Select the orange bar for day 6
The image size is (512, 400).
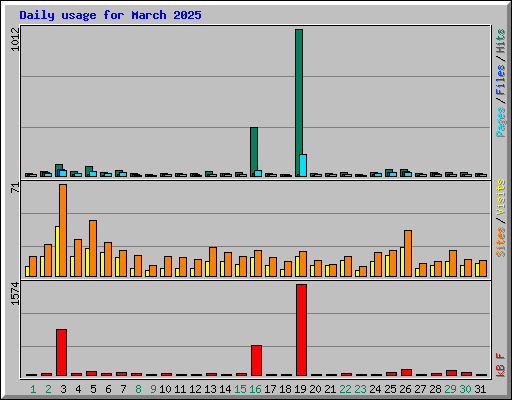(108, 259)
